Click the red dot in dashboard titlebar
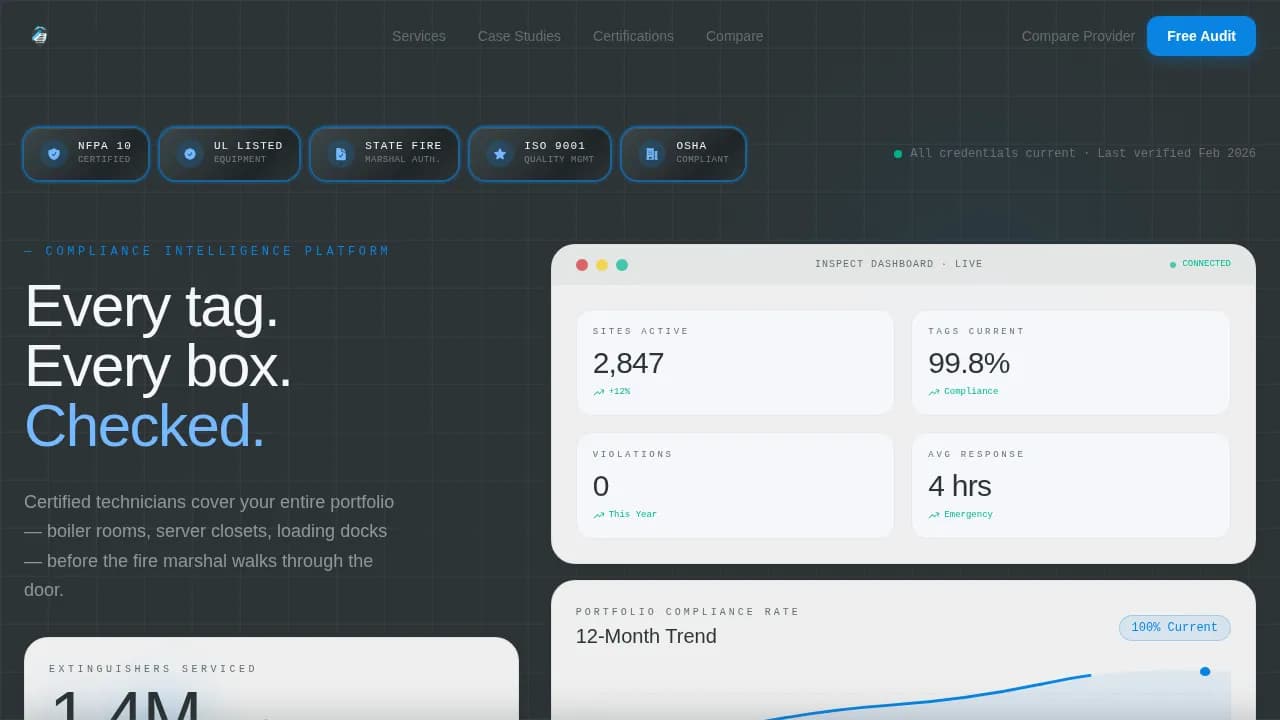The image size is (1280, 720). (x=582, y=265)
